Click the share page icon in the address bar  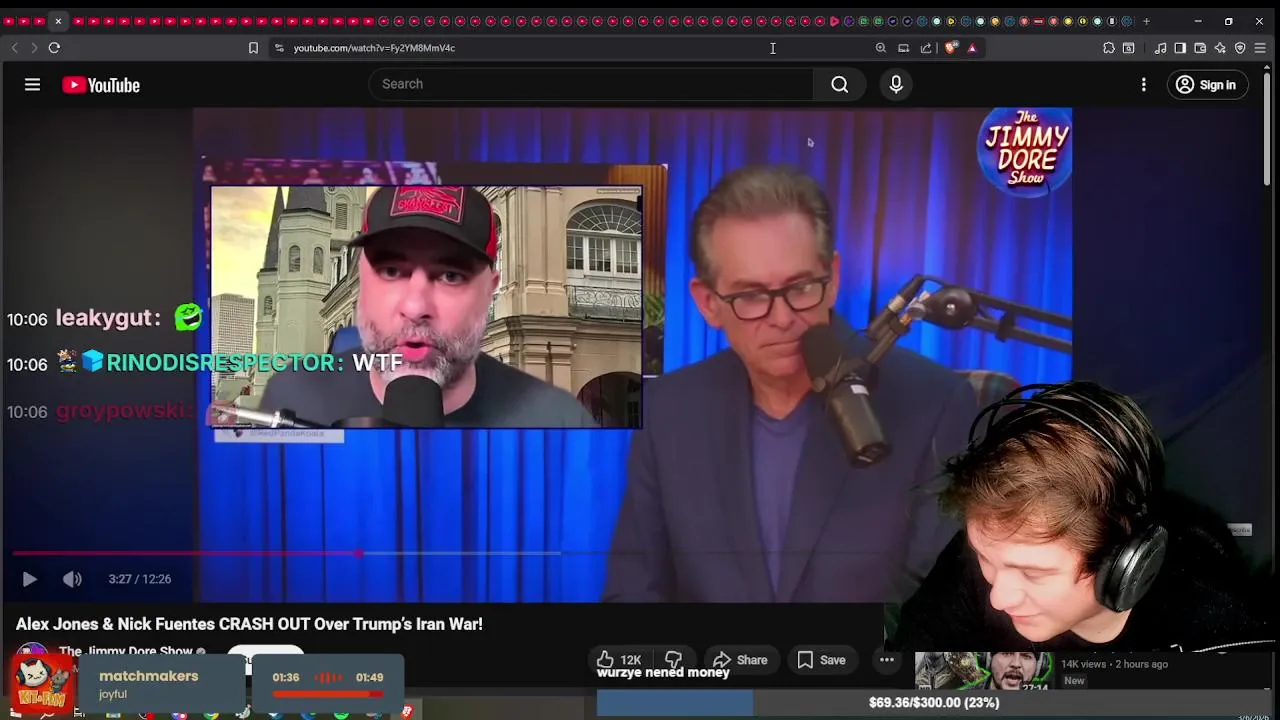tap(926, 48)
